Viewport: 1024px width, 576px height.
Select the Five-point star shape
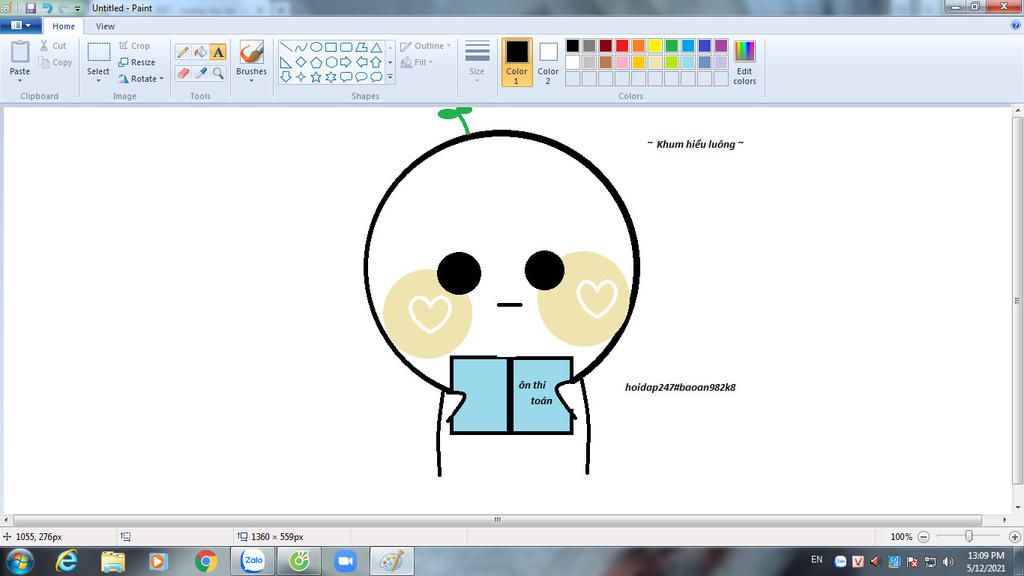316,77
